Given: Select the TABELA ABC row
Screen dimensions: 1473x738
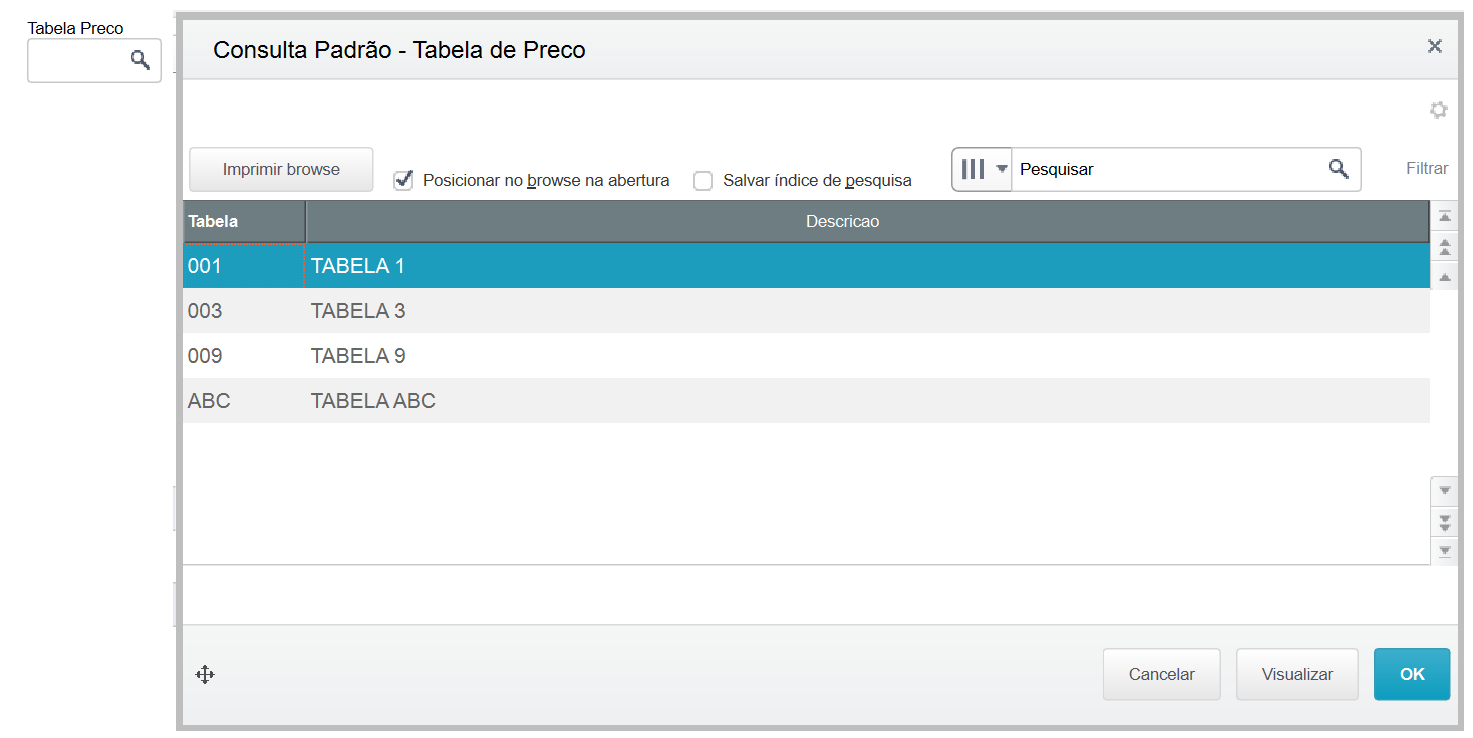Looking at the screenshot, I should pyautogui.click(x=373, y=401).
